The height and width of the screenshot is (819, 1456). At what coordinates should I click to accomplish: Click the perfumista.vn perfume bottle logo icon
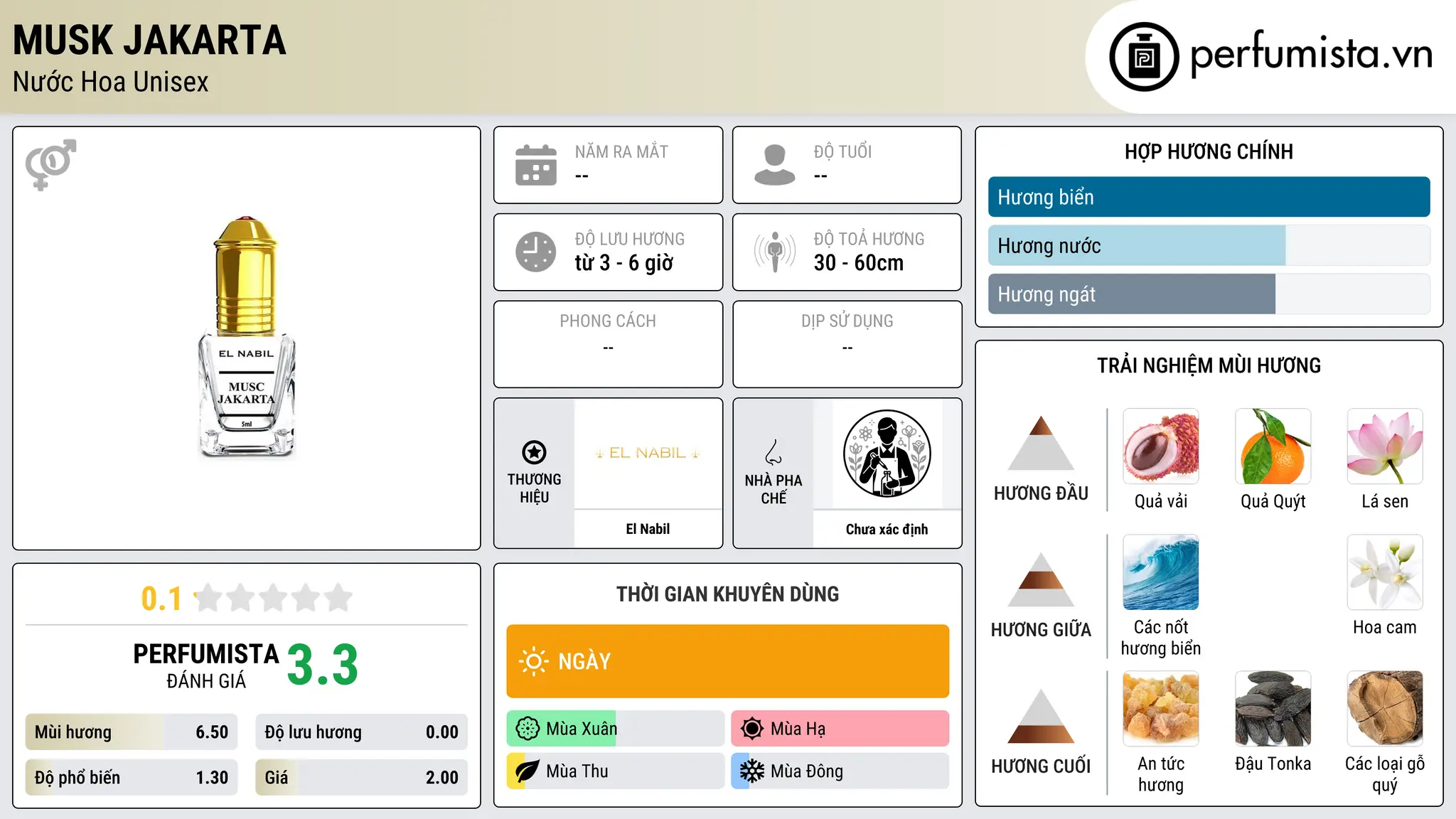(x=1144, y=57)
